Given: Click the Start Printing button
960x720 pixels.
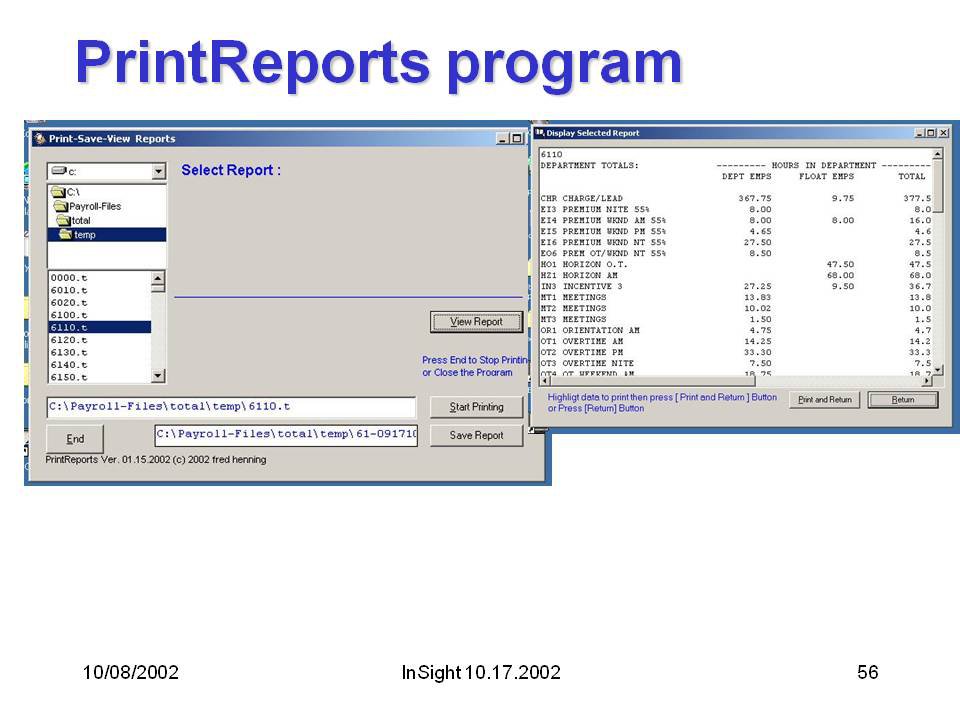Looking at the screenshot, I should pos(476,407).
